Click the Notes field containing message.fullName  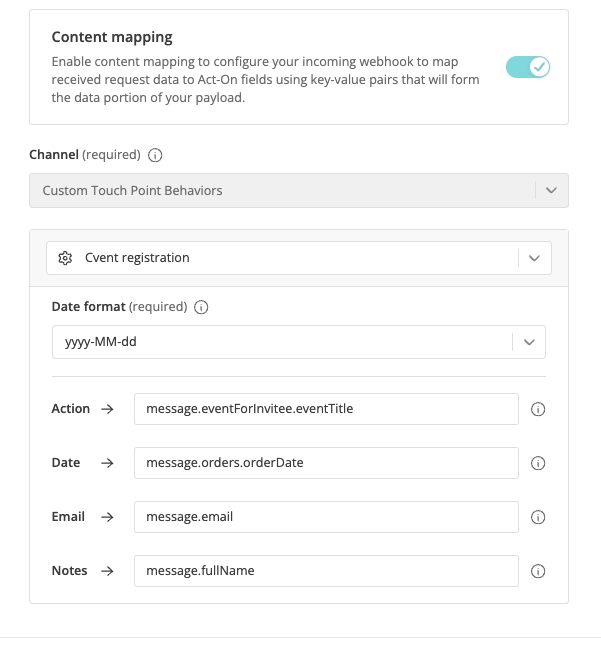click(326, 571)
